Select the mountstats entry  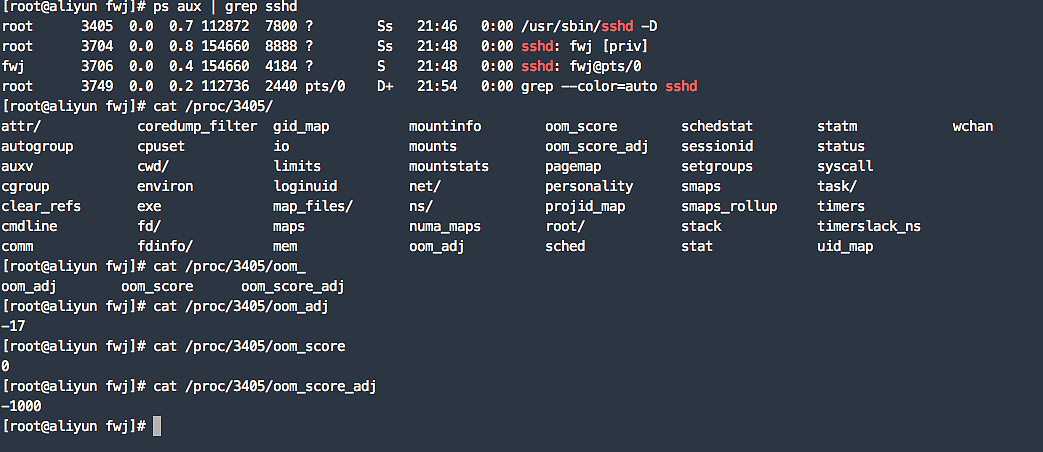point(448,166)
